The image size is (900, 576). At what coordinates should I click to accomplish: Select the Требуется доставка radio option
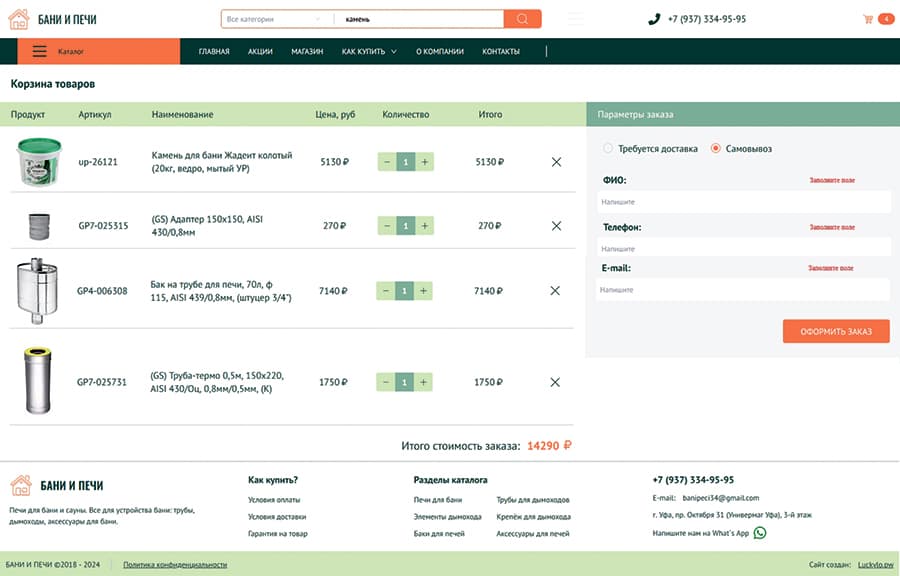coord(607,149)
